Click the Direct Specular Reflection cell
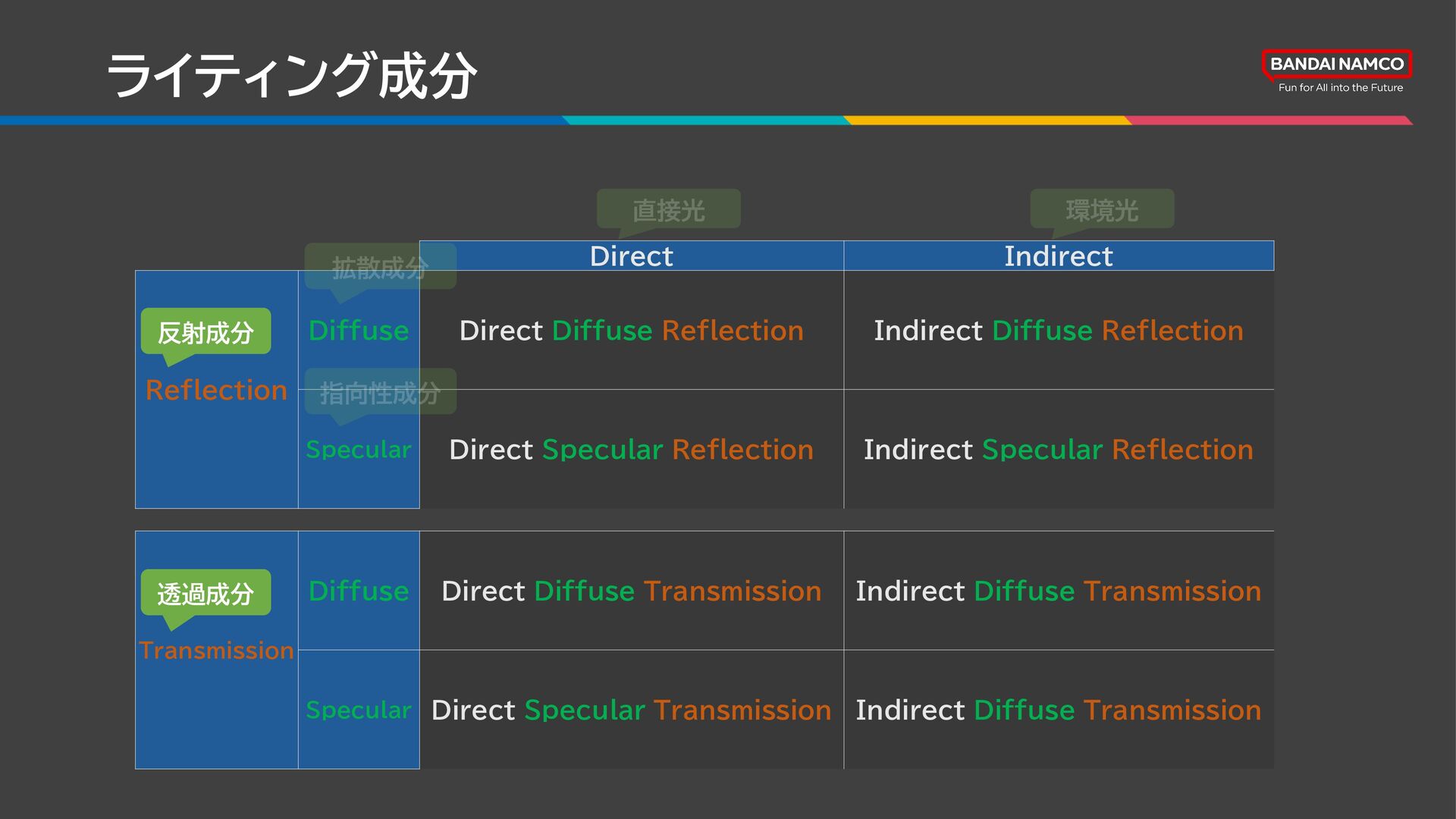The width and height of the screenshot is (1456, 819). (x=631, y=450)
